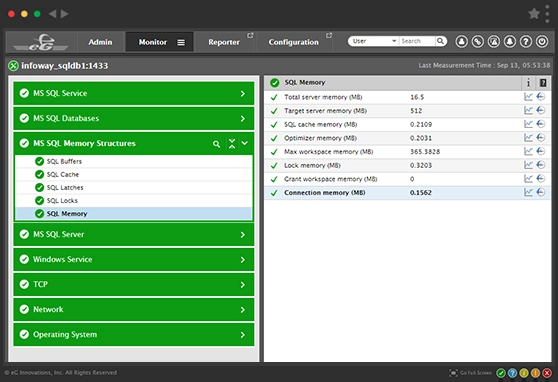Open graph for Lock memory
558x382 pixels.
click(528, 165)
